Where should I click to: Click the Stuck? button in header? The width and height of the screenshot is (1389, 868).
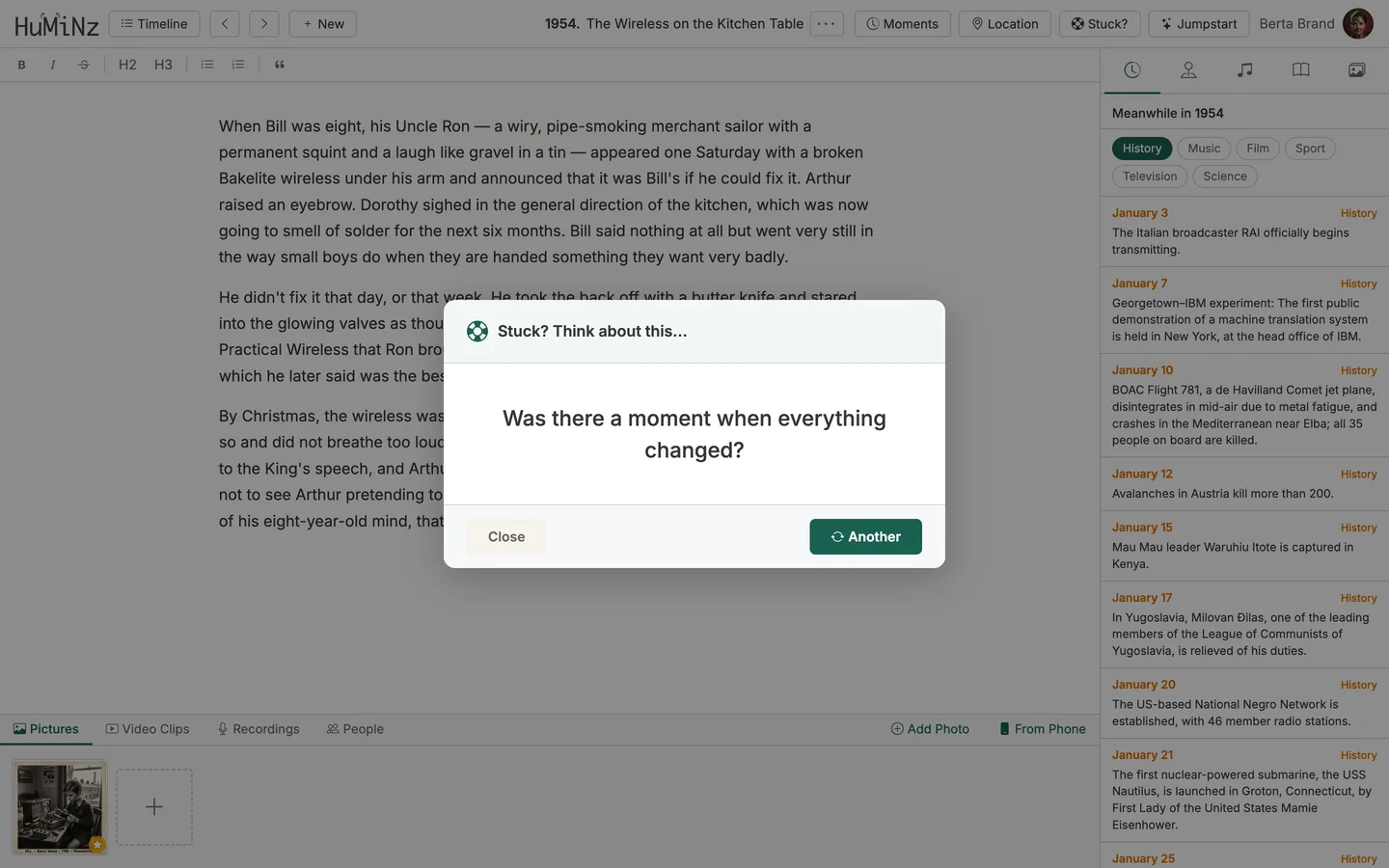click(x=1100, y=24)
